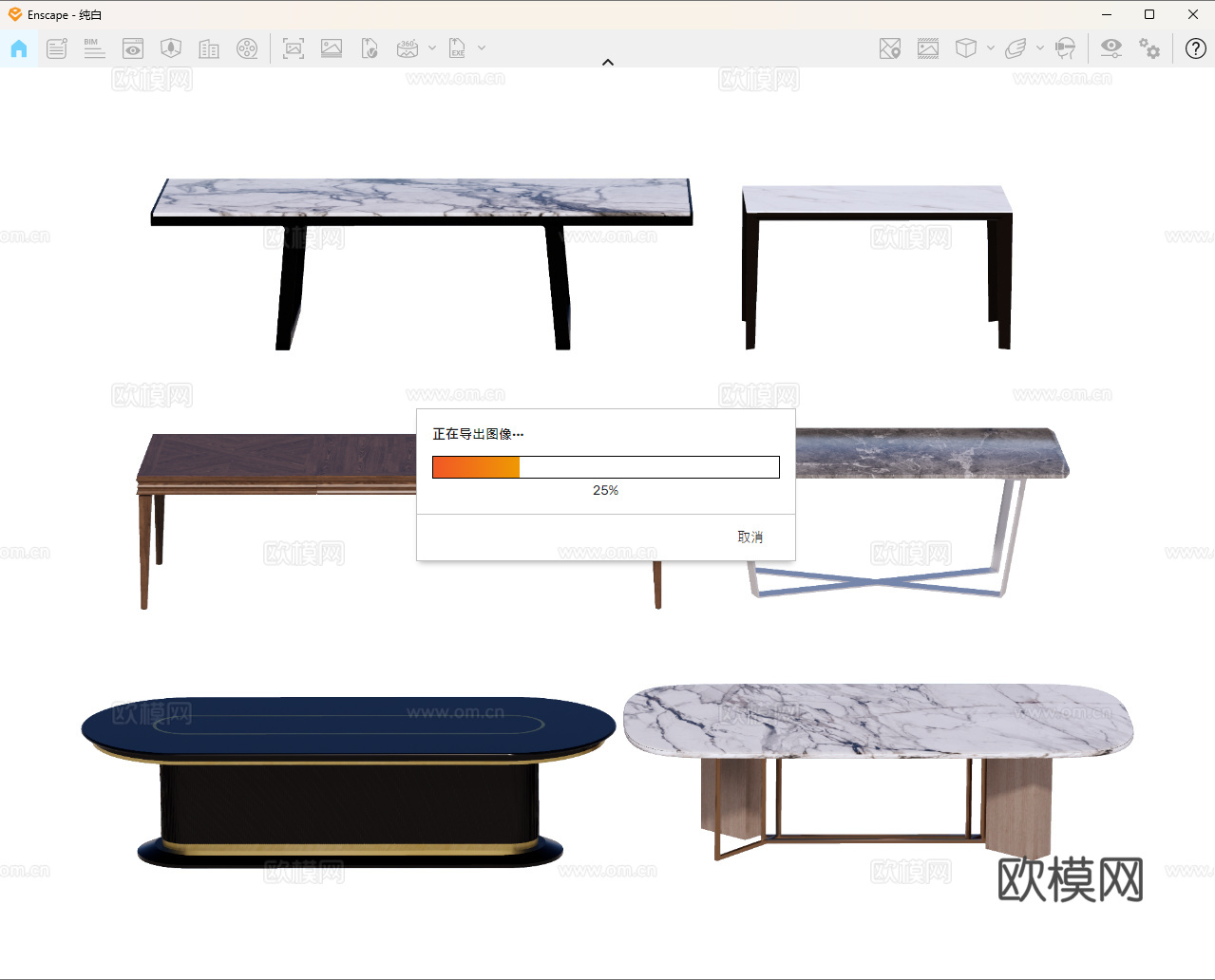Click the 25% progress label
1215x980 pixels.
[605, 490]
